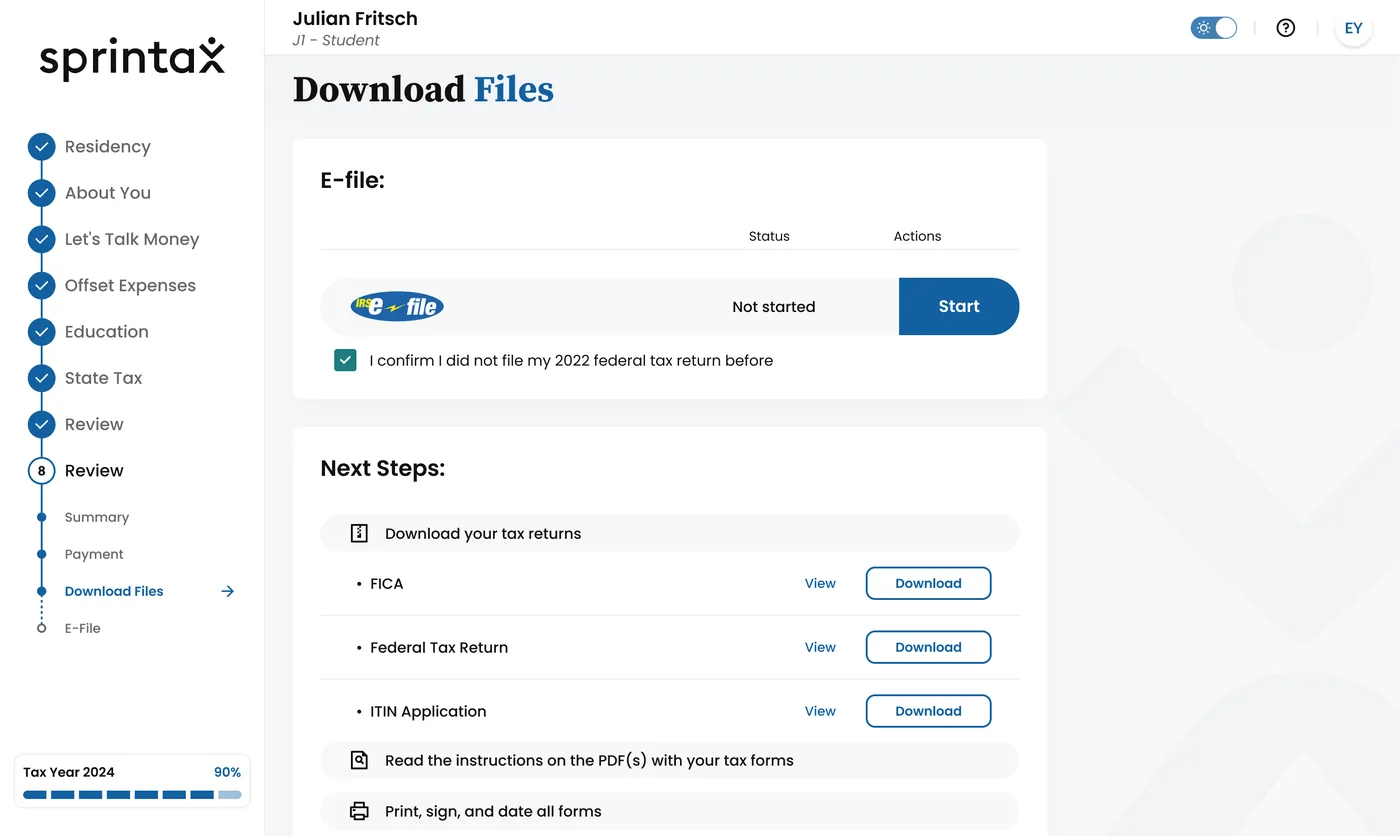
Task: Click the checkmark icon beside State Tax
Action: coord(41,378)
